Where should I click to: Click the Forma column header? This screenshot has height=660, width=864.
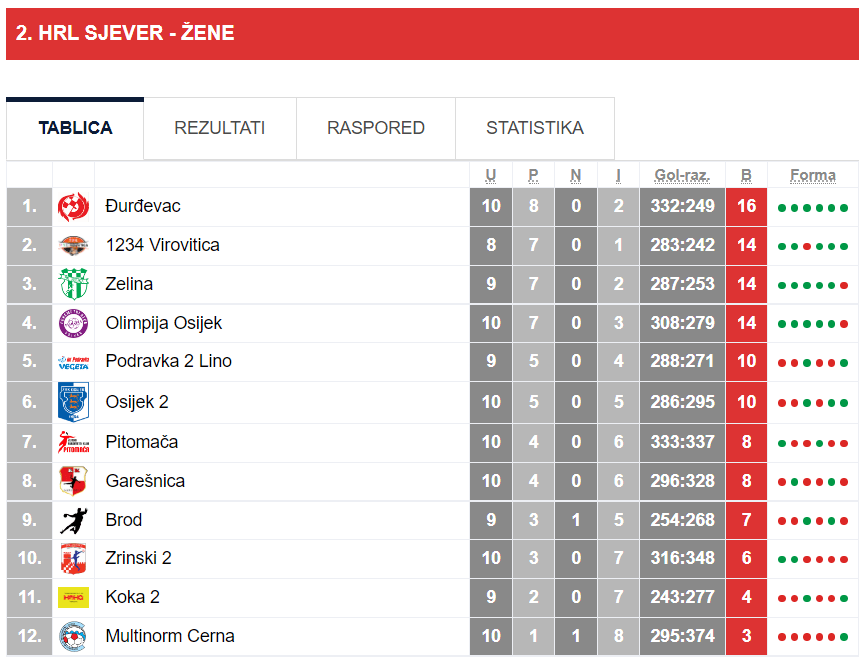point(812,175)
